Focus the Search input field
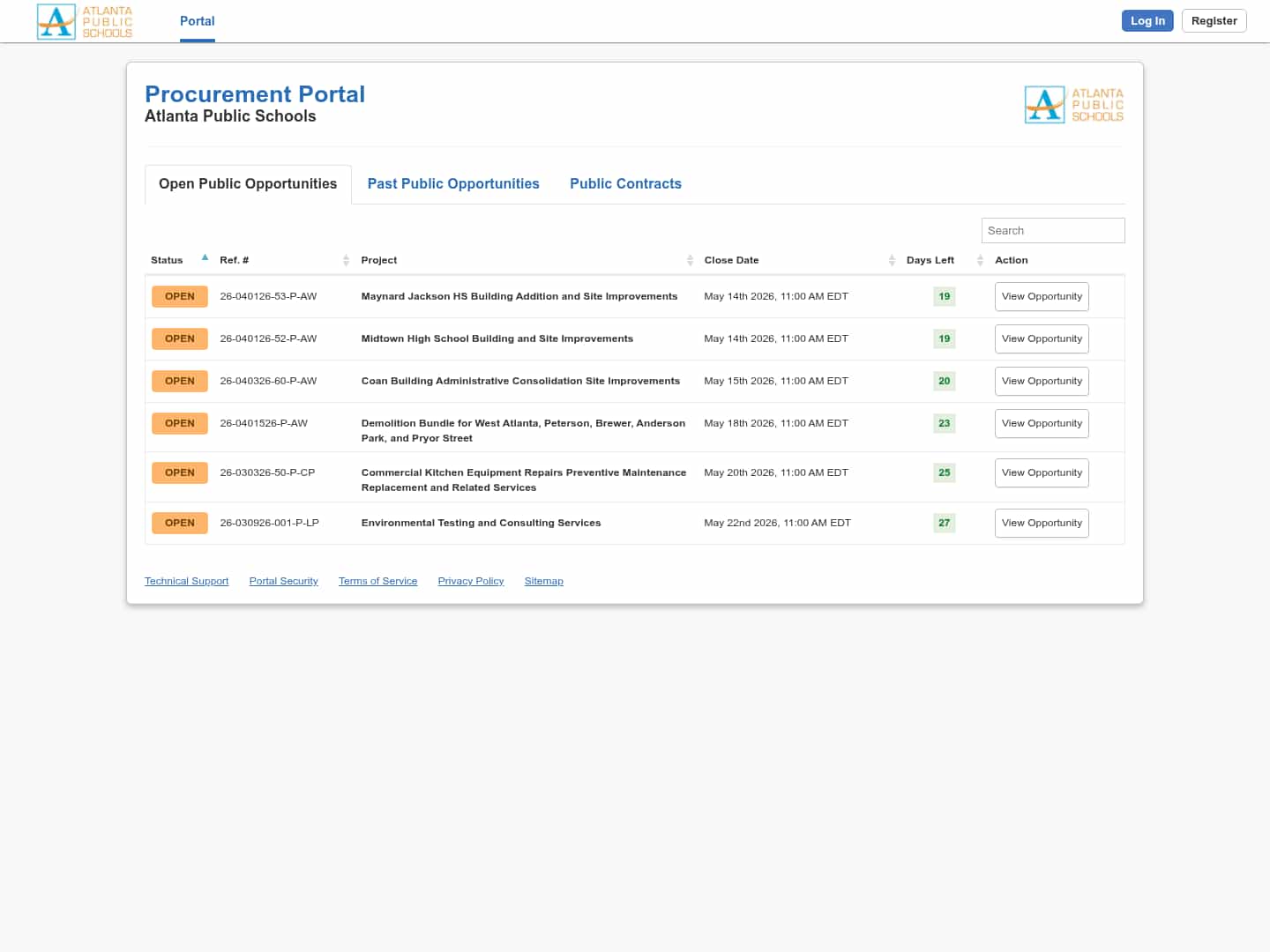This screenshot has height=952, width=1270. (x=1052, y=230)
